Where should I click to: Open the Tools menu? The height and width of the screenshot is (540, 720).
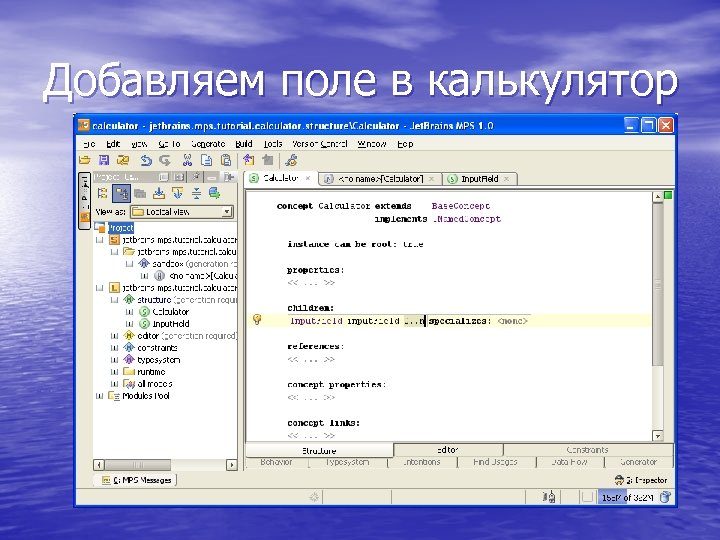click(x=273, y=144)
